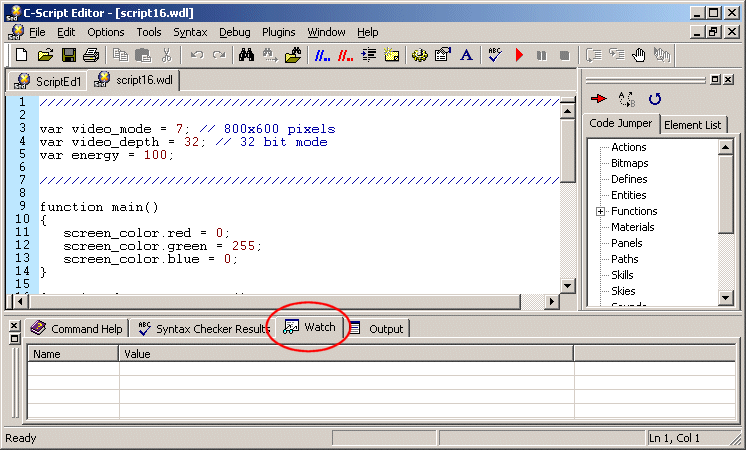Open Find with the binoculars icon
Viewport: 746px width, 450px height.
point(247,55)
